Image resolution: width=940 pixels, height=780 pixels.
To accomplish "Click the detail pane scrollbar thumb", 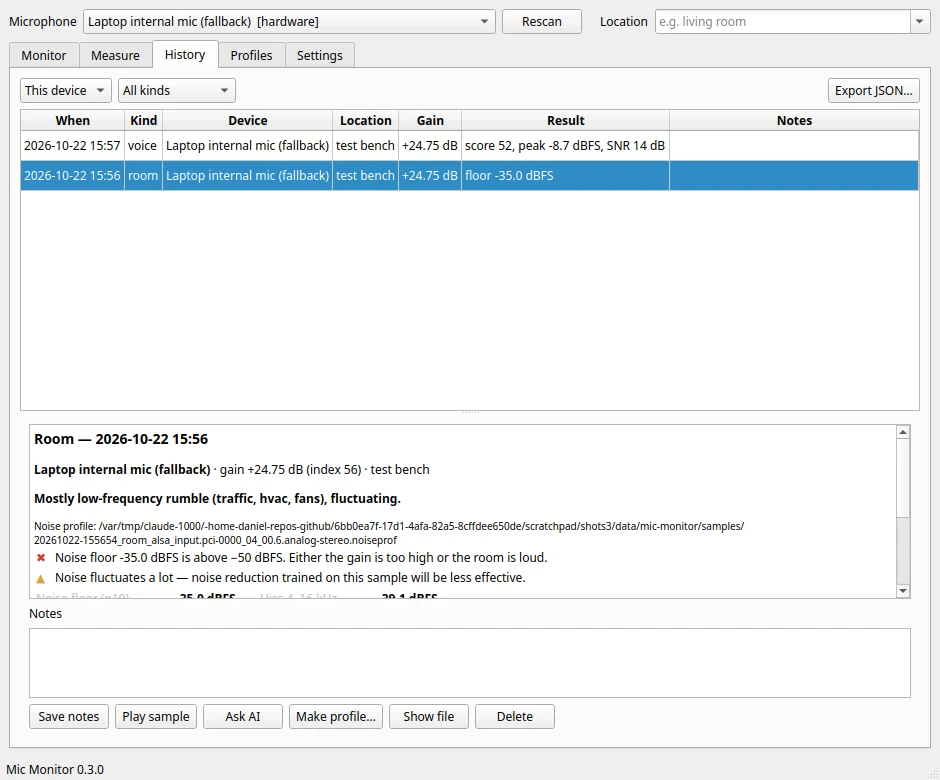I will click(x=903, y=478).
